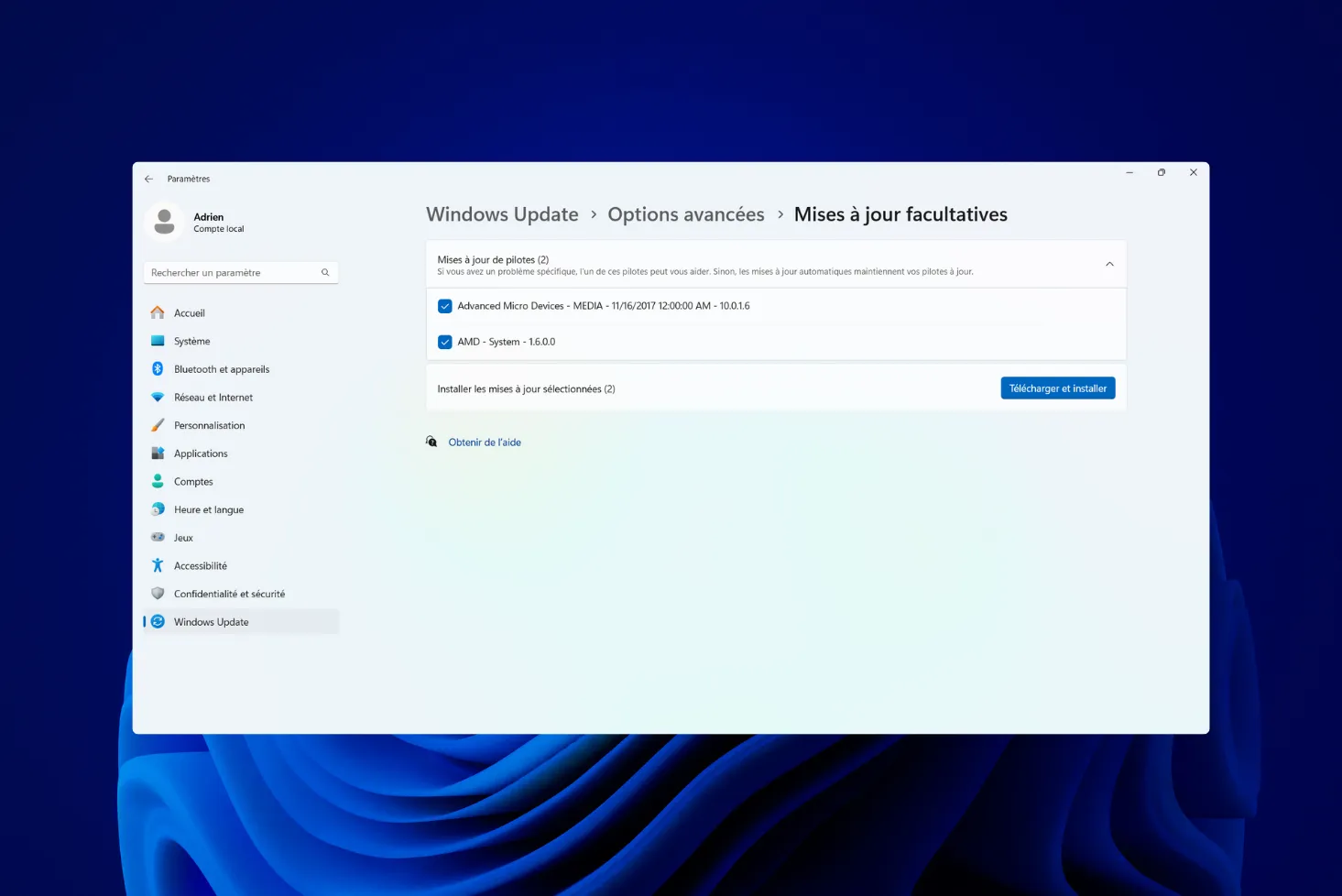Click the back arrow next to Paramètres
The image size is (1342, 896).
click(148, 179)
